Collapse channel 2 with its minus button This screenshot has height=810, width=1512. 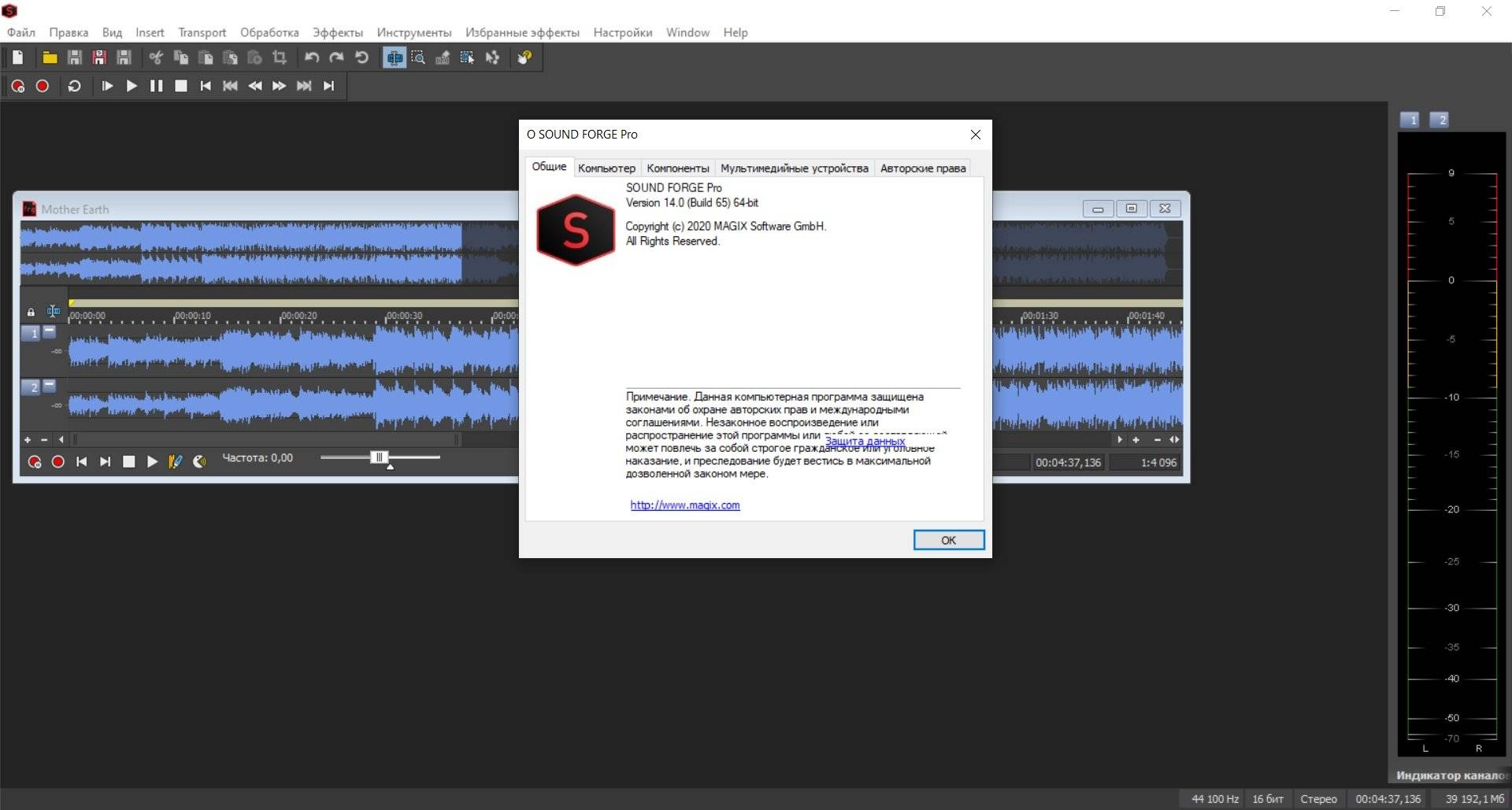click(x=50, y=385)
